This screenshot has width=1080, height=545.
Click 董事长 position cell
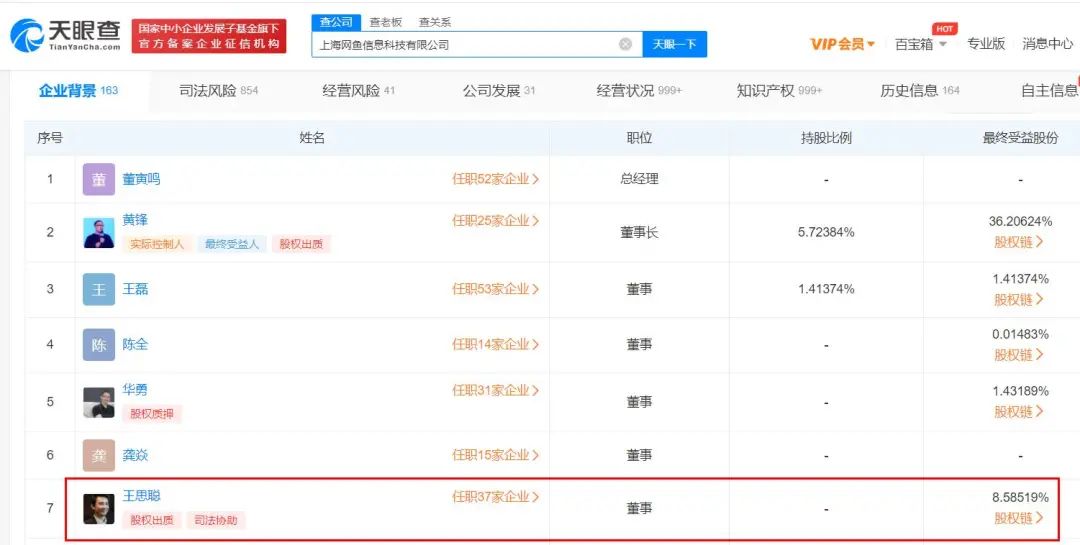point(639,233)
